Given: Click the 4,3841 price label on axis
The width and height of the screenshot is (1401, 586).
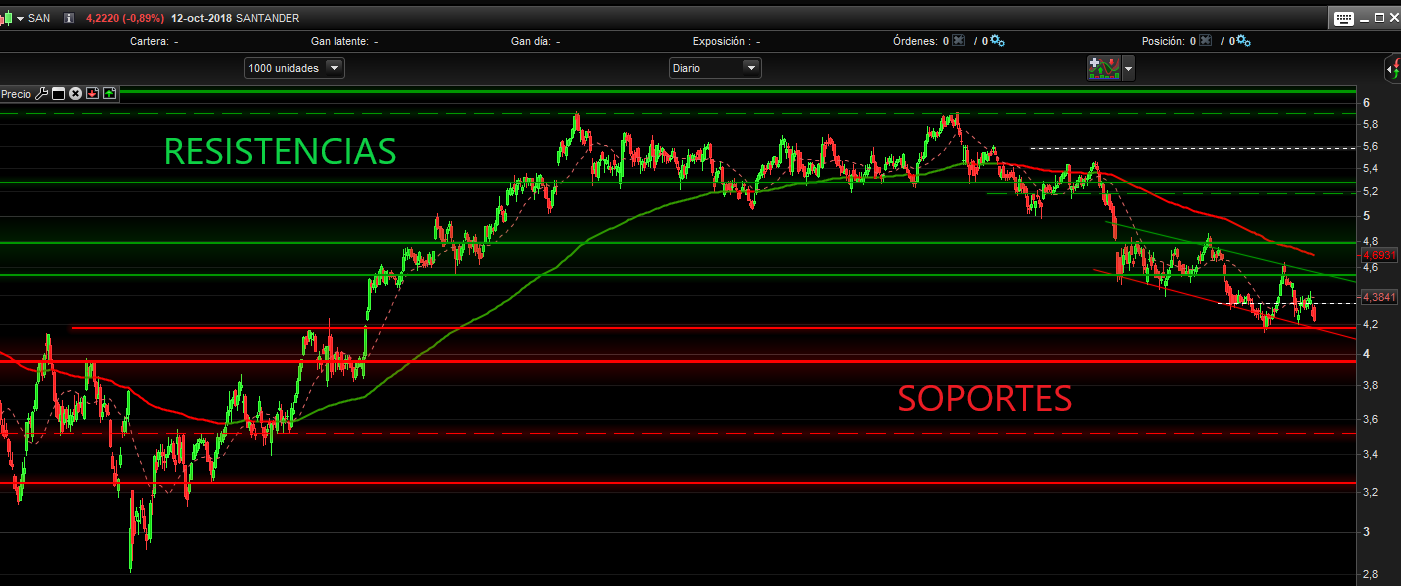Looking at the screenshot, I should (x=1378, y=296).
